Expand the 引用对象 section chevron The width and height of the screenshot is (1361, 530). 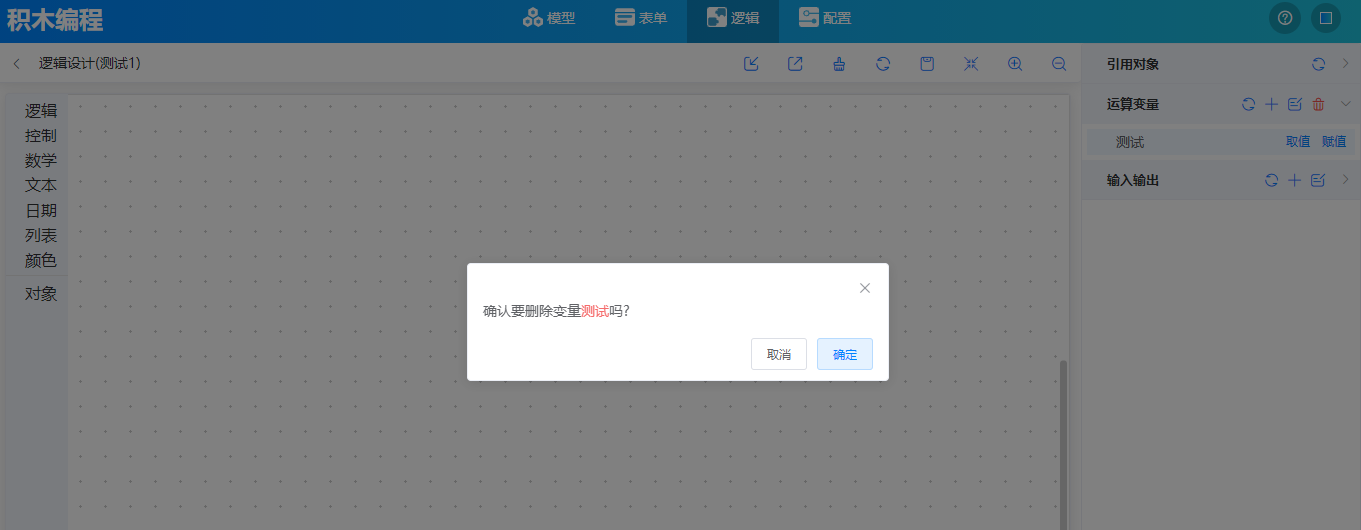point(1345,64)
